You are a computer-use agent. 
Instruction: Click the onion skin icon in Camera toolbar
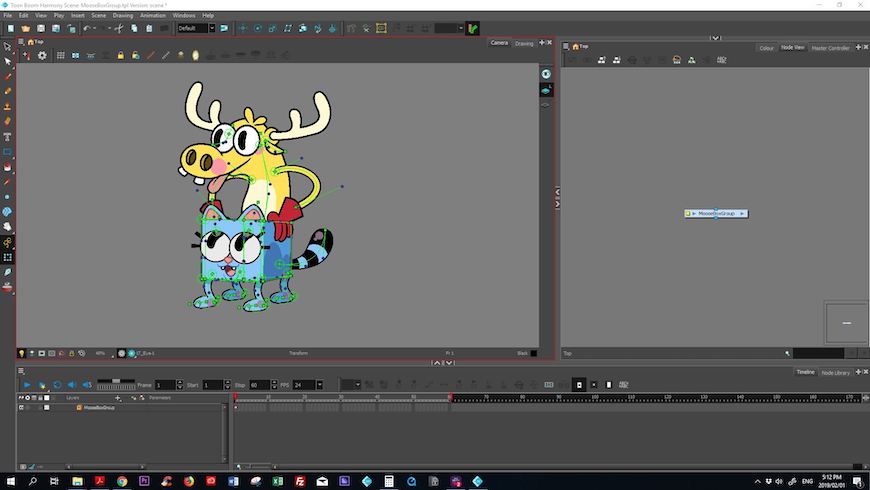click(195, 55)
